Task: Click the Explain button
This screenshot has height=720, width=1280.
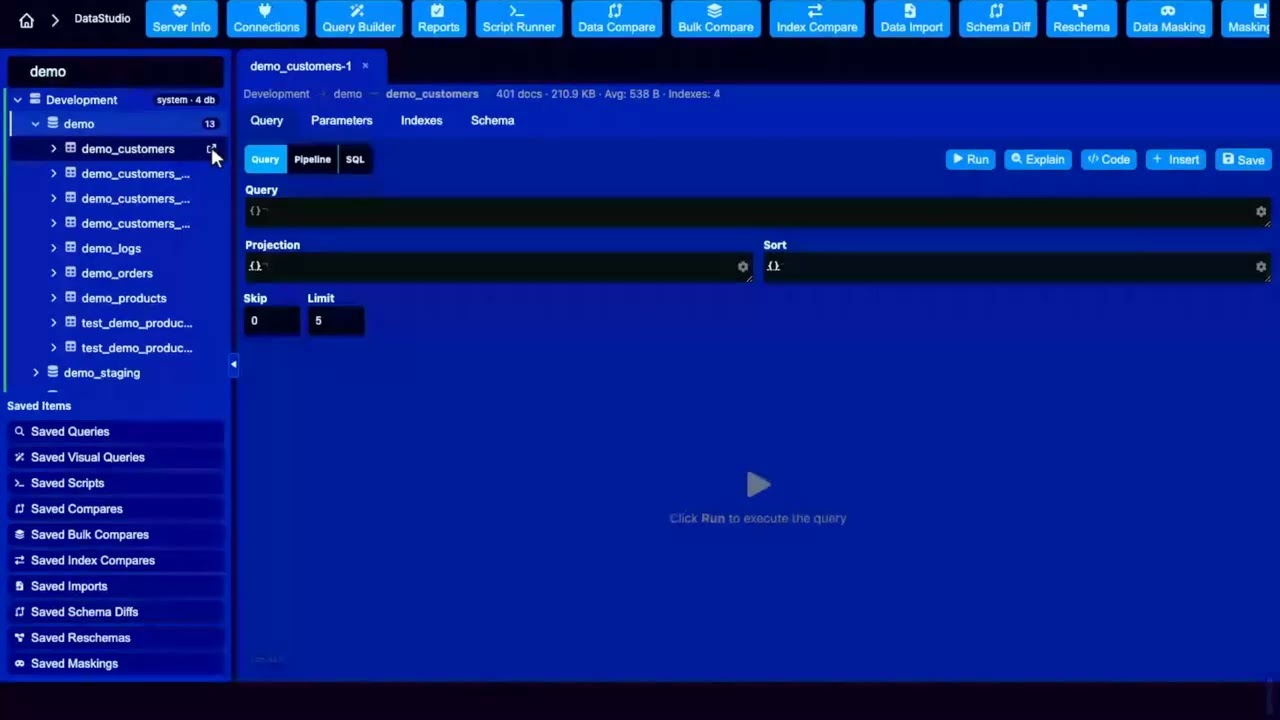Action: (x=1038, y=159)
